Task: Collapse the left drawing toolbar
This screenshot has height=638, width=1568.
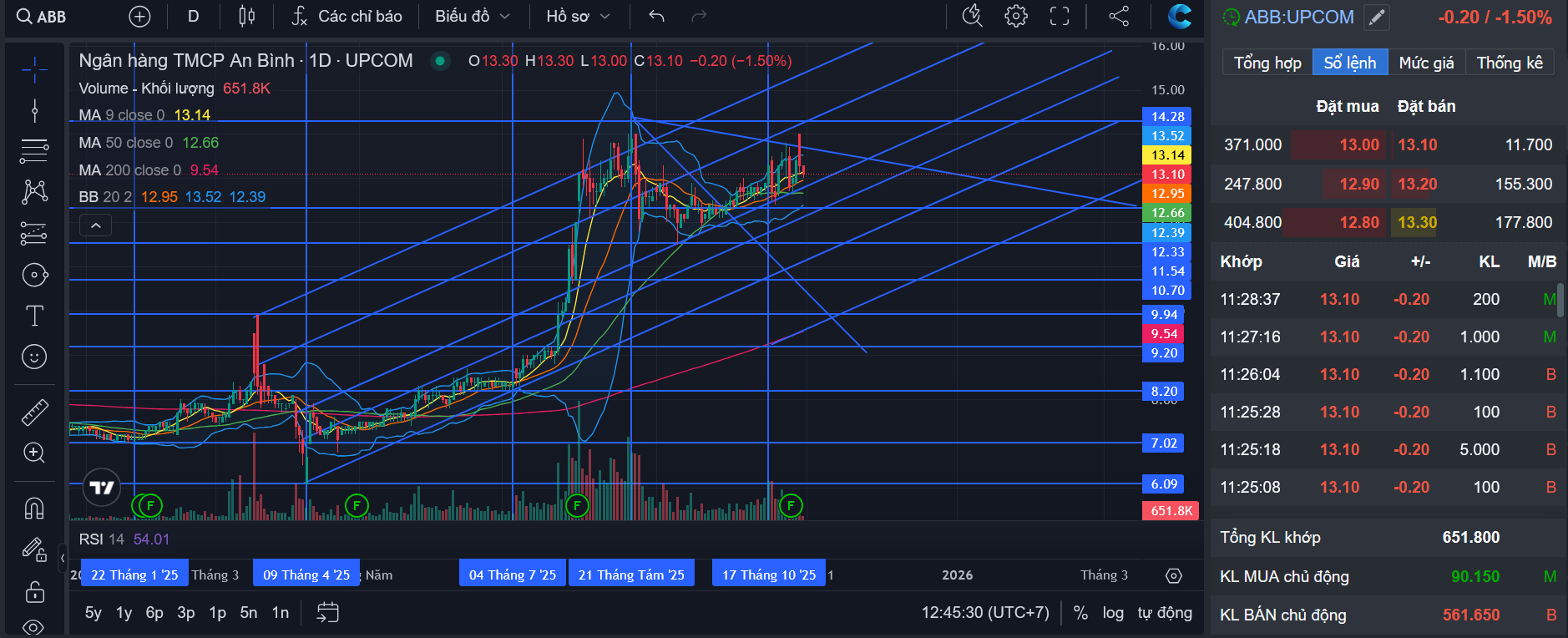Action: click(x=62, y=556)
